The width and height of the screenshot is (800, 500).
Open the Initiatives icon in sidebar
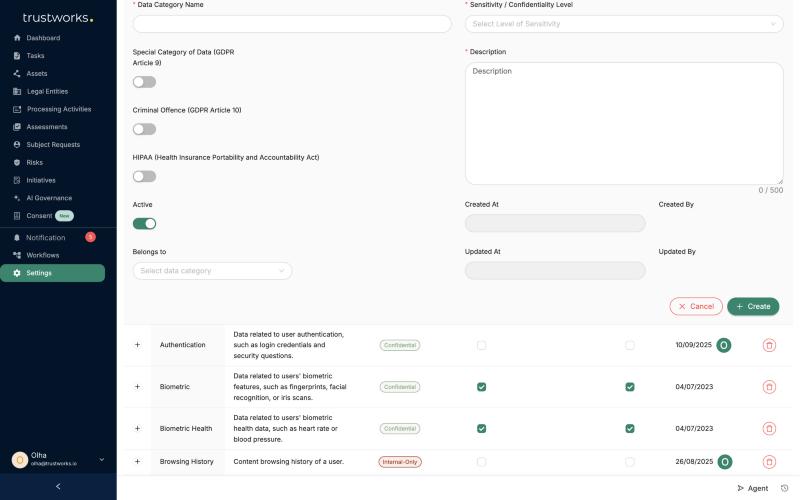17,180
